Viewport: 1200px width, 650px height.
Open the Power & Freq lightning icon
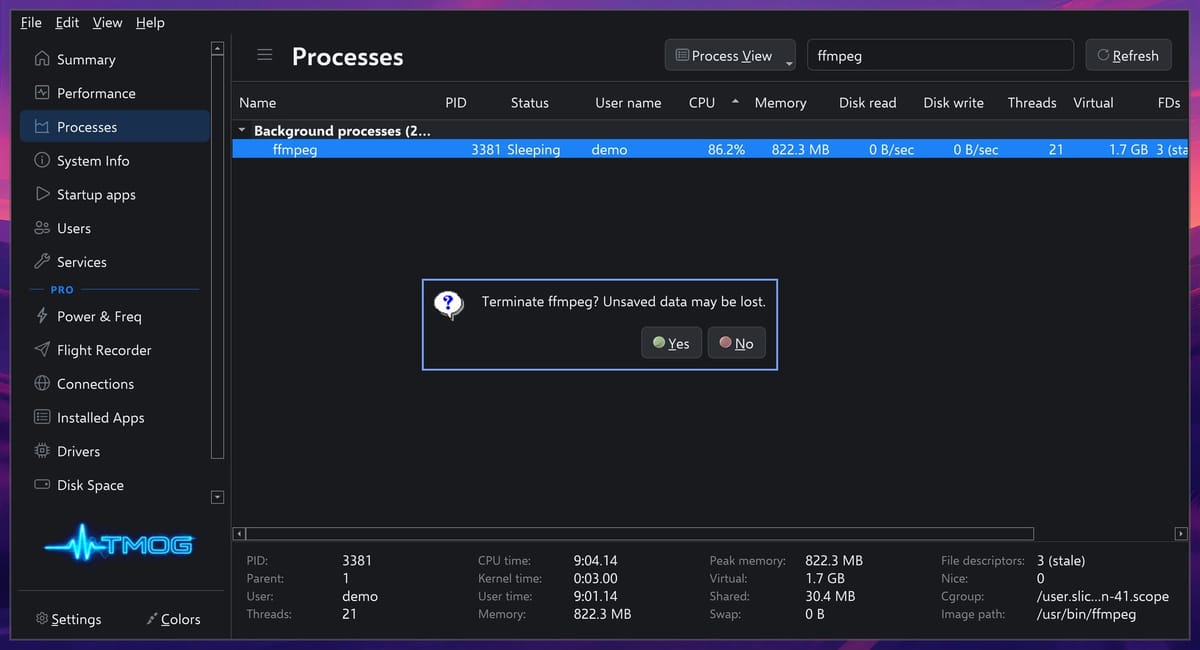(x=41, y=316)
